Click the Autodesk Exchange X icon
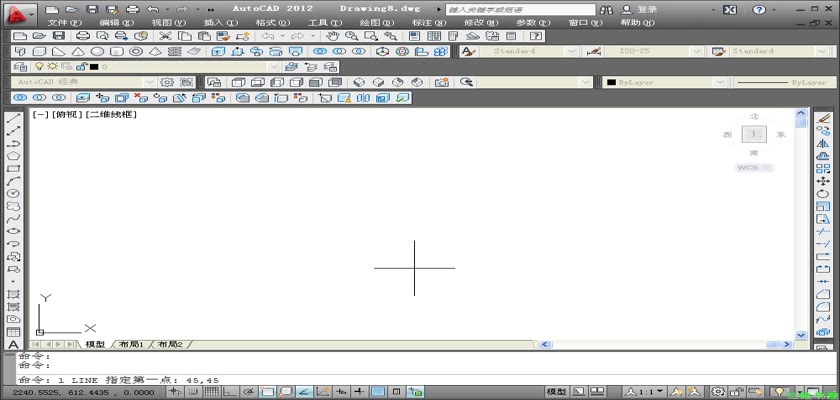This screenshot has height=400, width=840. coord(729,10)
